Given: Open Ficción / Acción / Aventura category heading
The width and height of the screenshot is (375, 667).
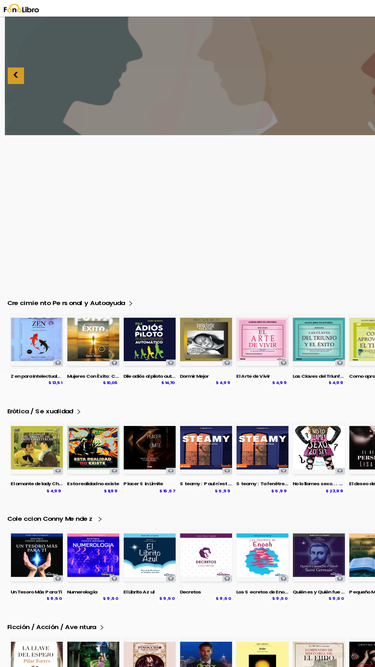Looking at the screenshot, I should [51, 627].
